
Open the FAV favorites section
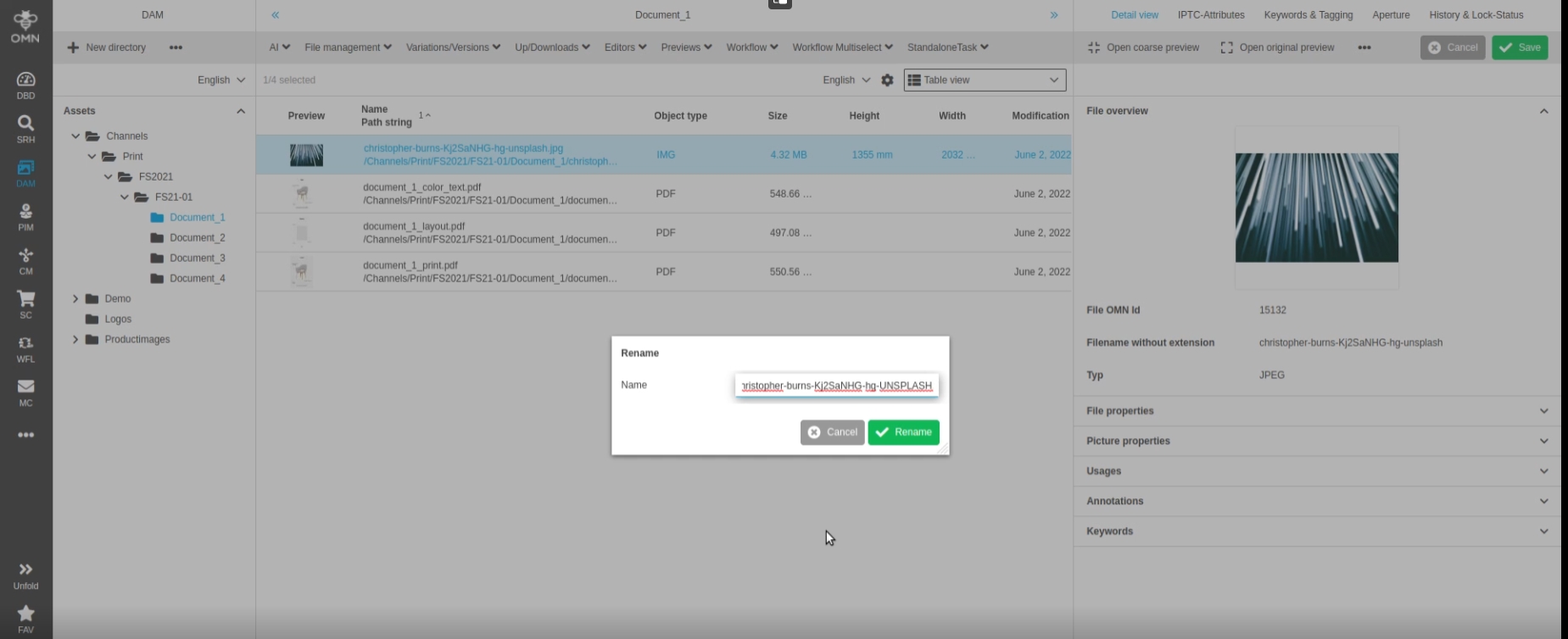[x=25, y=620]
